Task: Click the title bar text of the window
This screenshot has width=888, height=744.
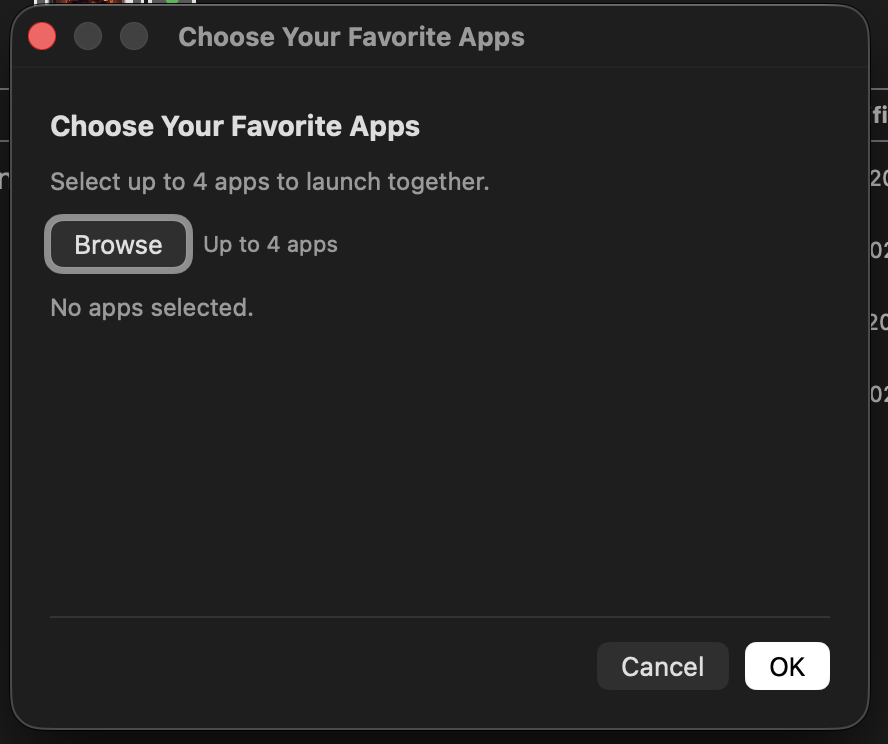Action: point(351,37)
